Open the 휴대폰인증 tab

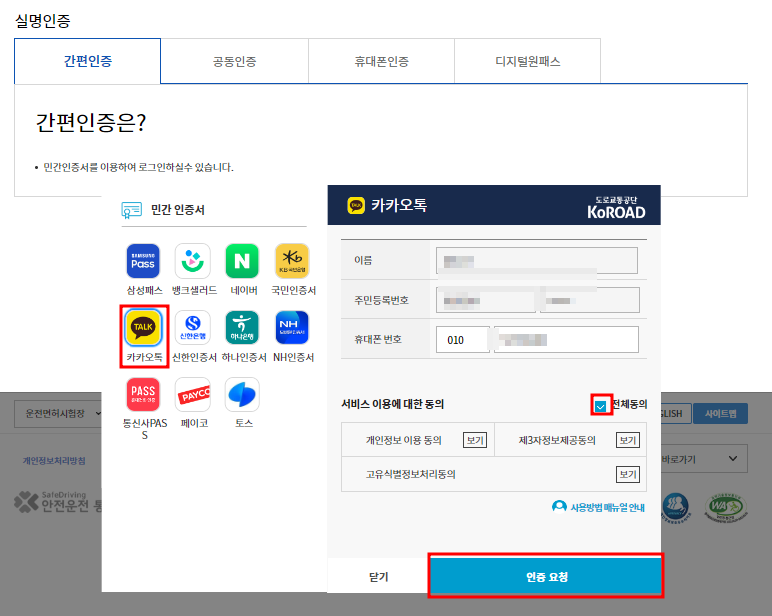click(x=382, y=61)
